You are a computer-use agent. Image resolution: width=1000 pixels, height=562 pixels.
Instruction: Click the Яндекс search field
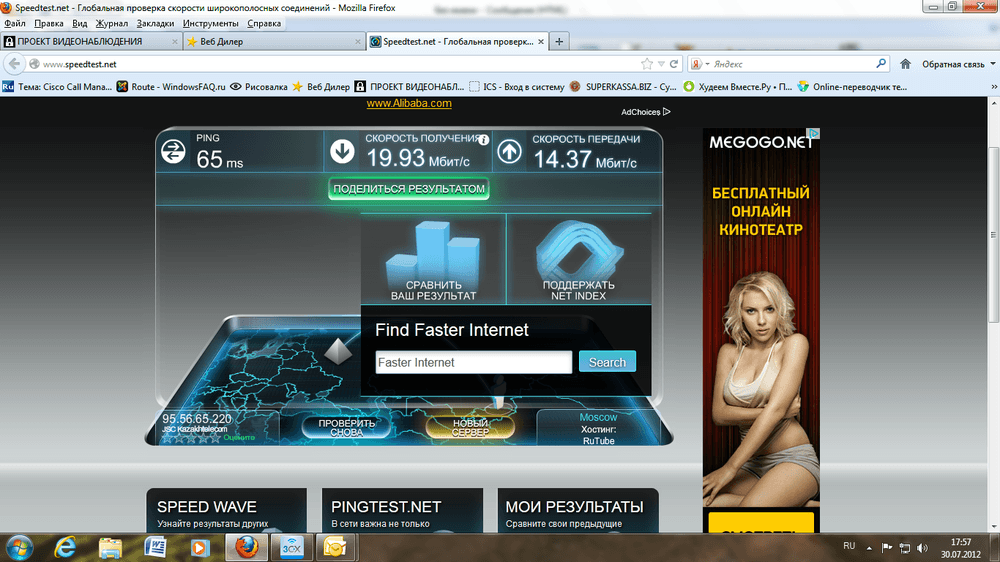tap(793, 64)
